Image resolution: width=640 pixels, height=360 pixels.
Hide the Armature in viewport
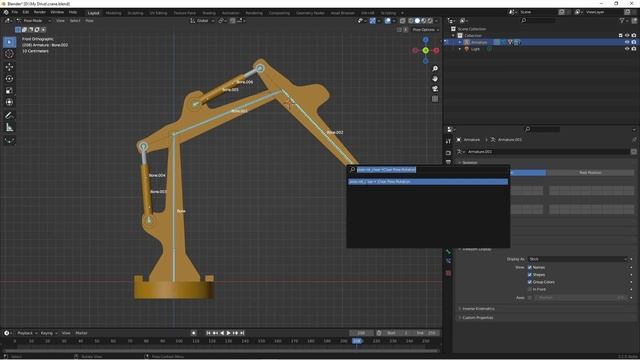(x=627, y=42)
